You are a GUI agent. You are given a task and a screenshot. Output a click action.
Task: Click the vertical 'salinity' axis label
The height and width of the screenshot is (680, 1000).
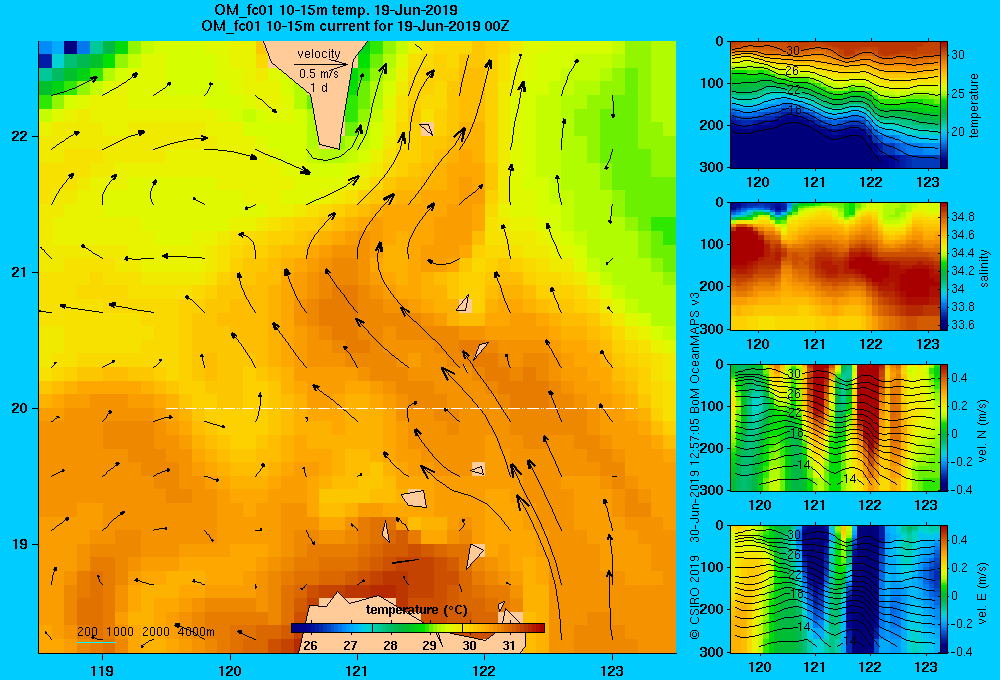point(983,268)
